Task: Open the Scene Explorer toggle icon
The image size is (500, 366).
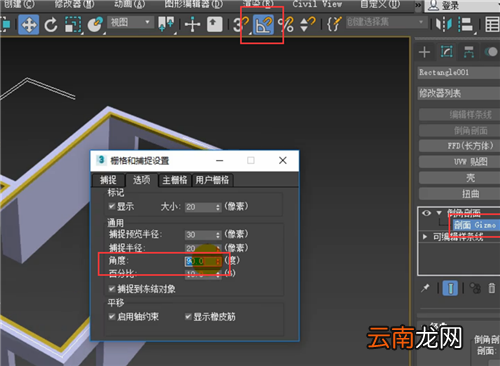Action: click(492, 25)
